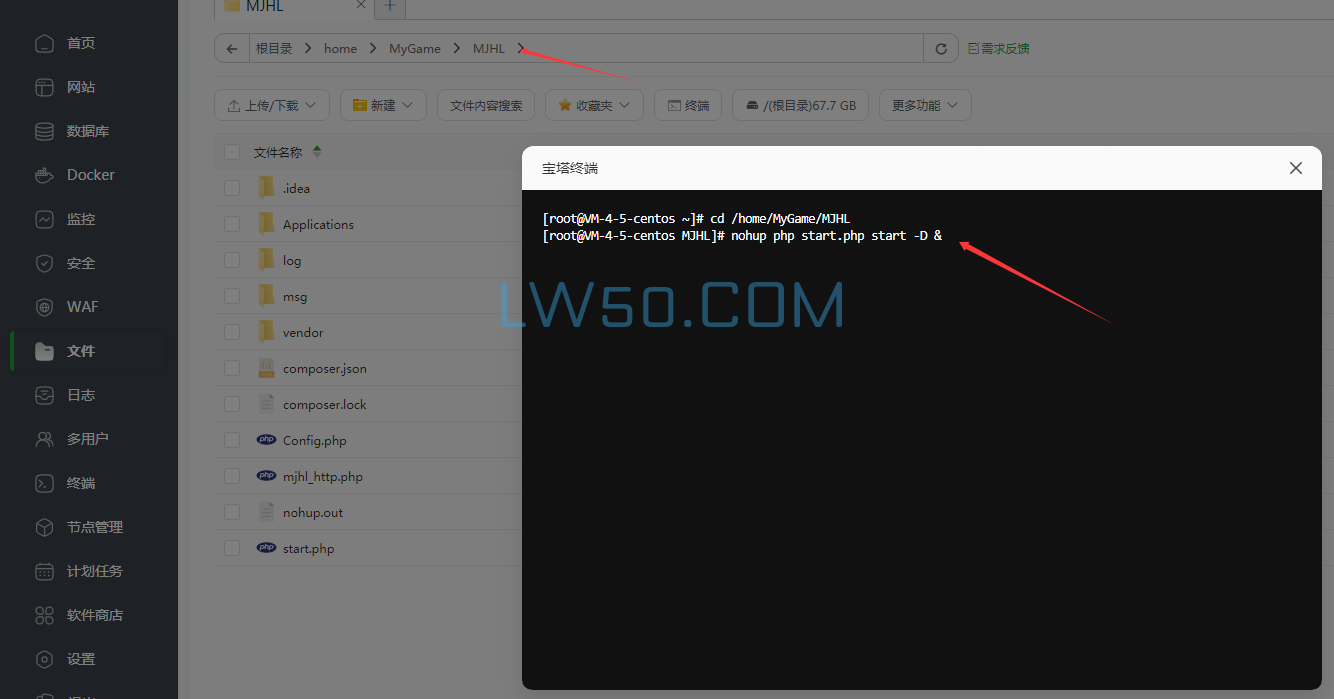Viewport: 1334px width, 699px height.
Task: Expand the 上传/下载 dropdown
Action: (x=272, y=105)
